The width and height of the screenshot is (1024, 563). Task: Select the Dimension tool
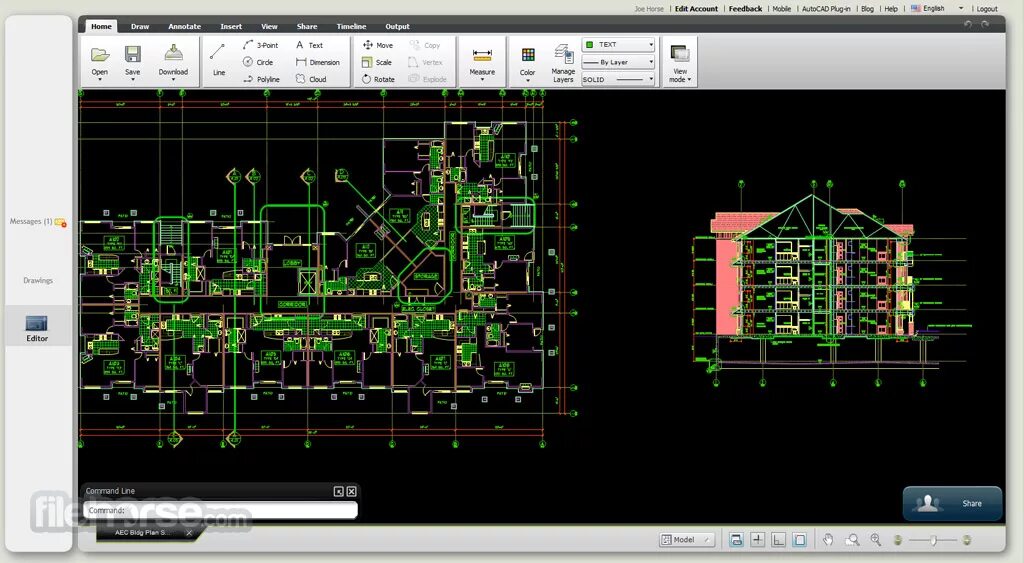point(317,62)
